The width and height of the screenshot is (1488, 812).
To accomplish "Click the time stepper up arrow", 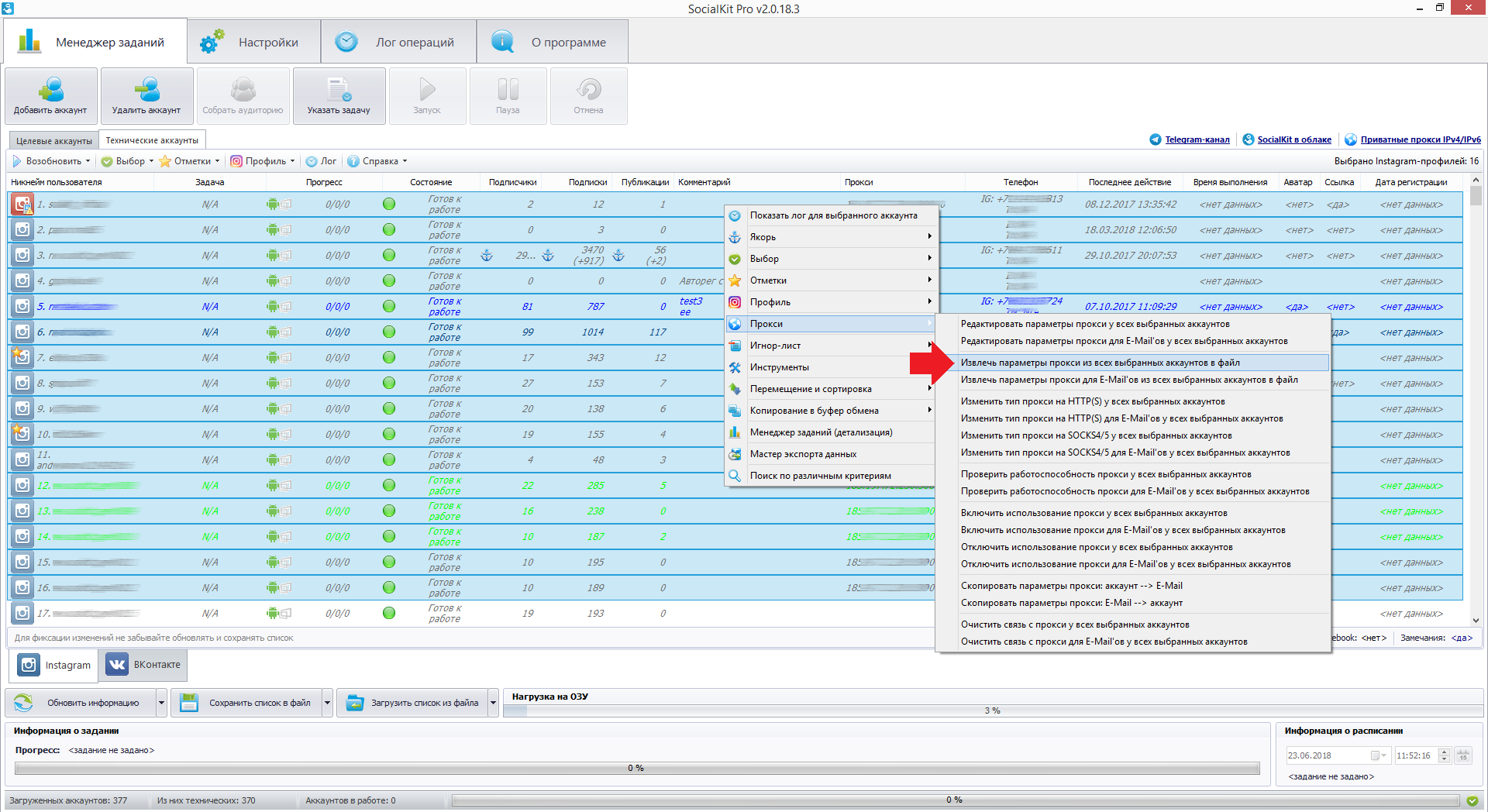I will 1444,752.
